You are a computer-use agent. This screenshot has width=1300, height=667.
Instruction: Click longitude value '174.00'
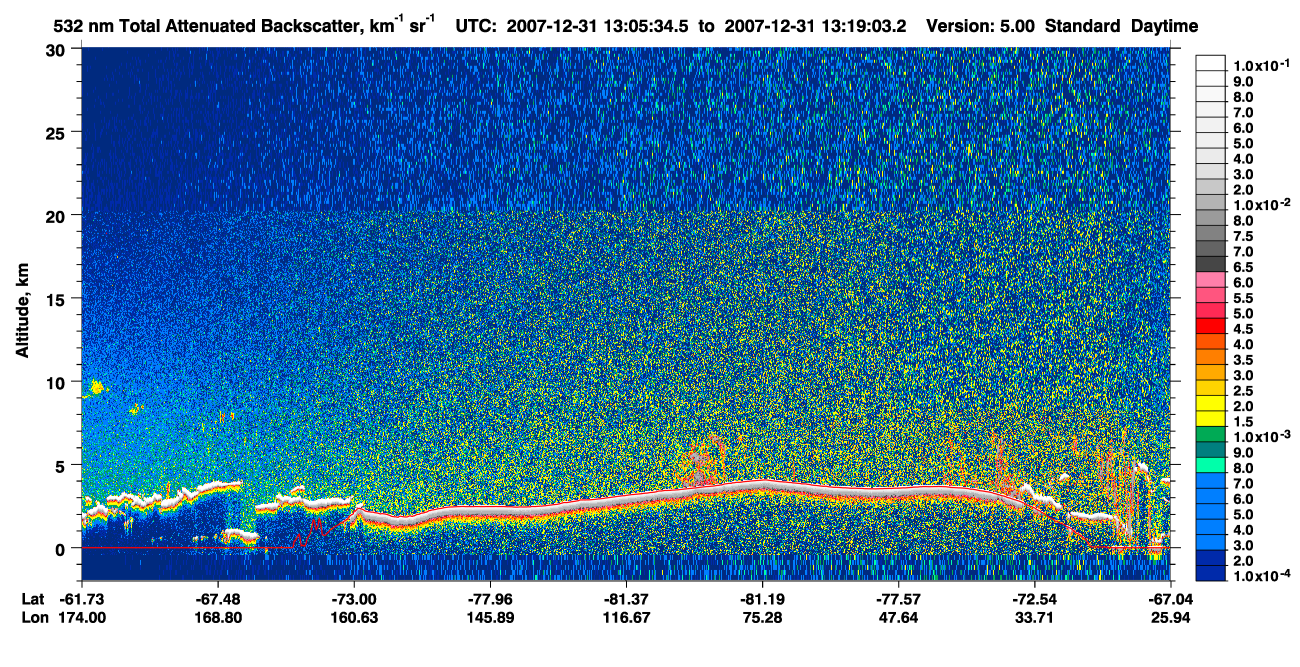[82, 617]
